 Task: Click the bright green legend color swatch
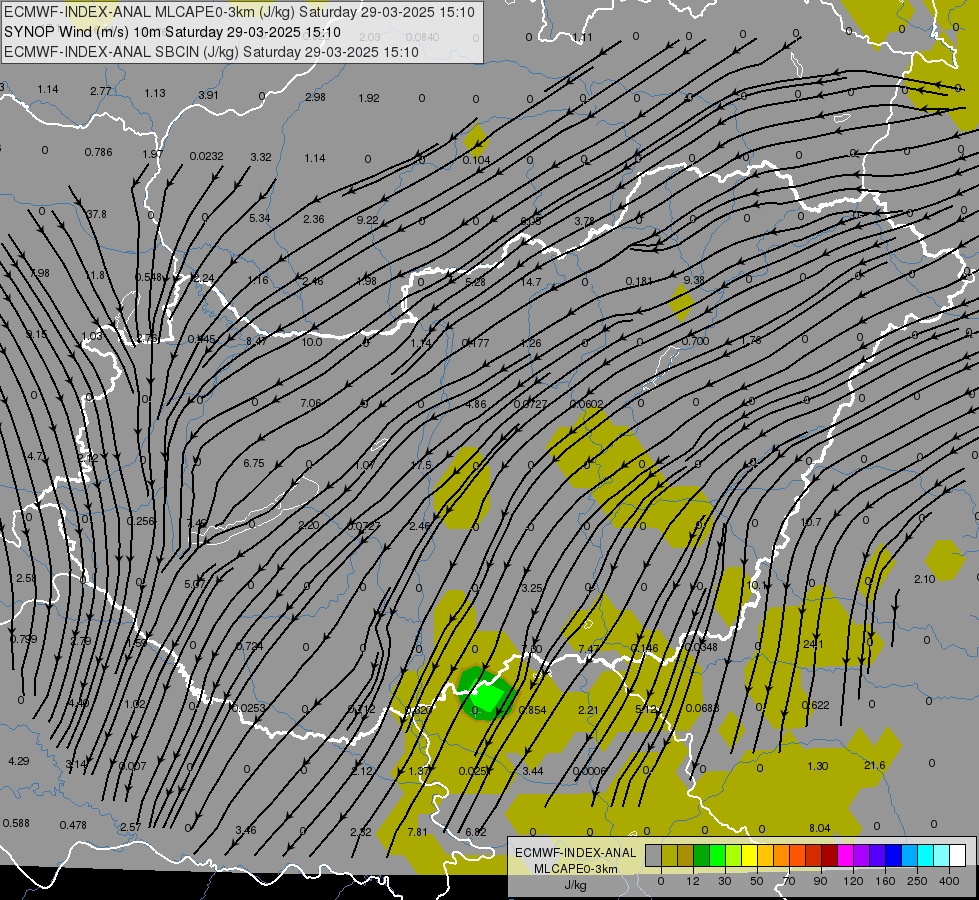[718, 855]
